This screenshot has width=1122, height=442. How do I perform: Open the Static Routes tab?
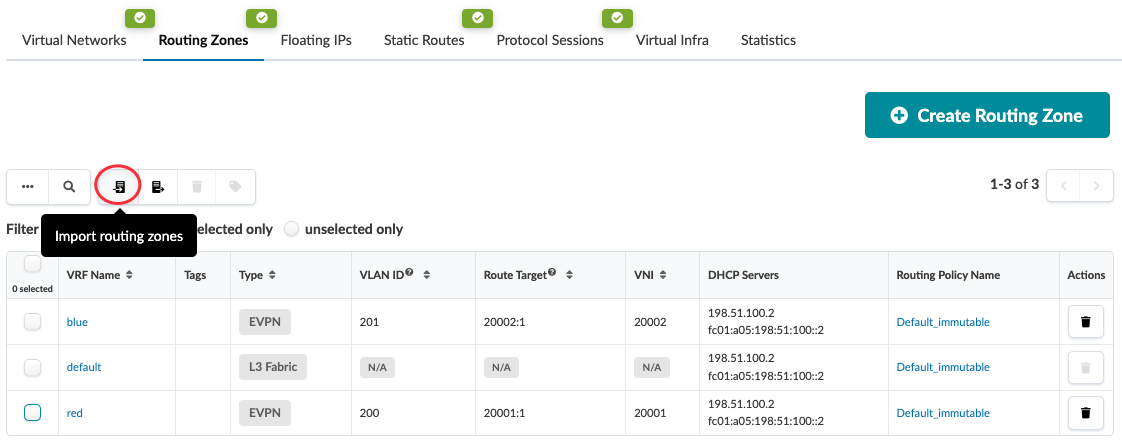click(424, 41)
